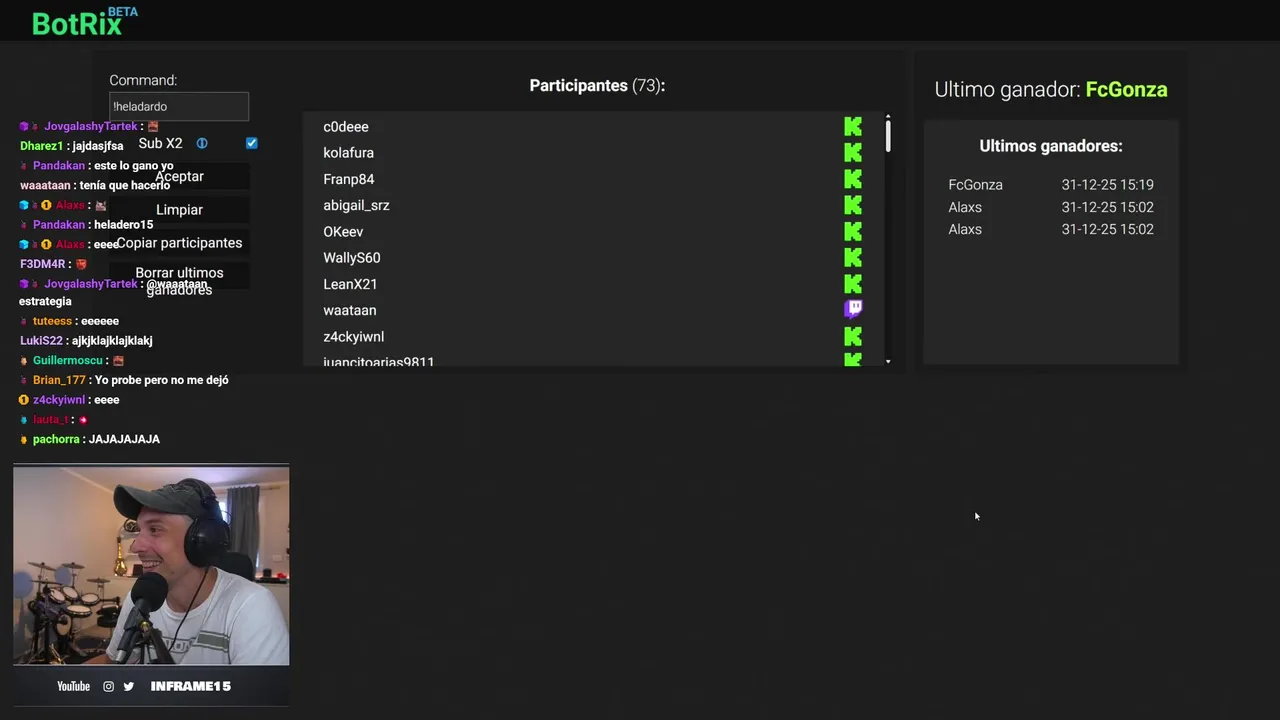Click the Participantes (73) heading
This screenshot has height=720, width=1280.
coord(597,86)
